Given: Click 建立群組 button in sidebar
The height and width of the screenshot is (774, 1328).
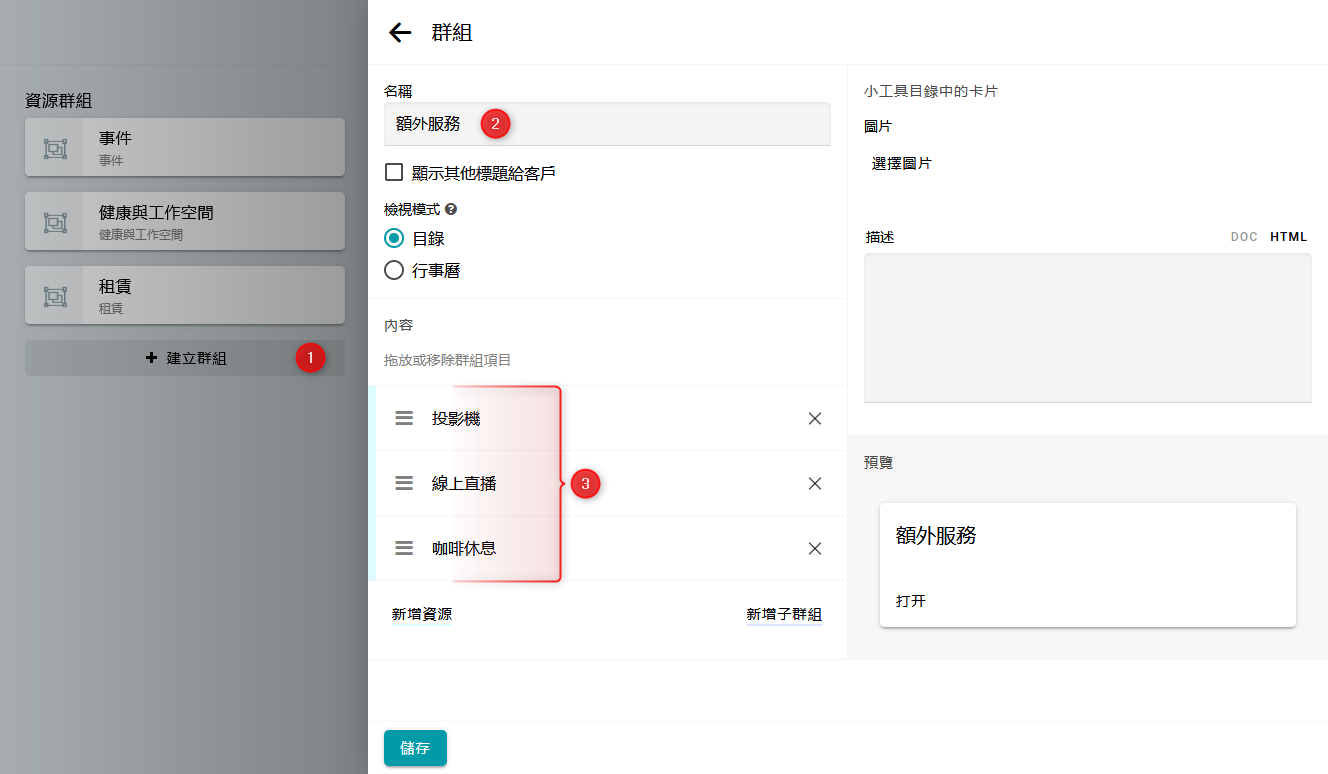Looking at the screenshot, I should point(185,358).
